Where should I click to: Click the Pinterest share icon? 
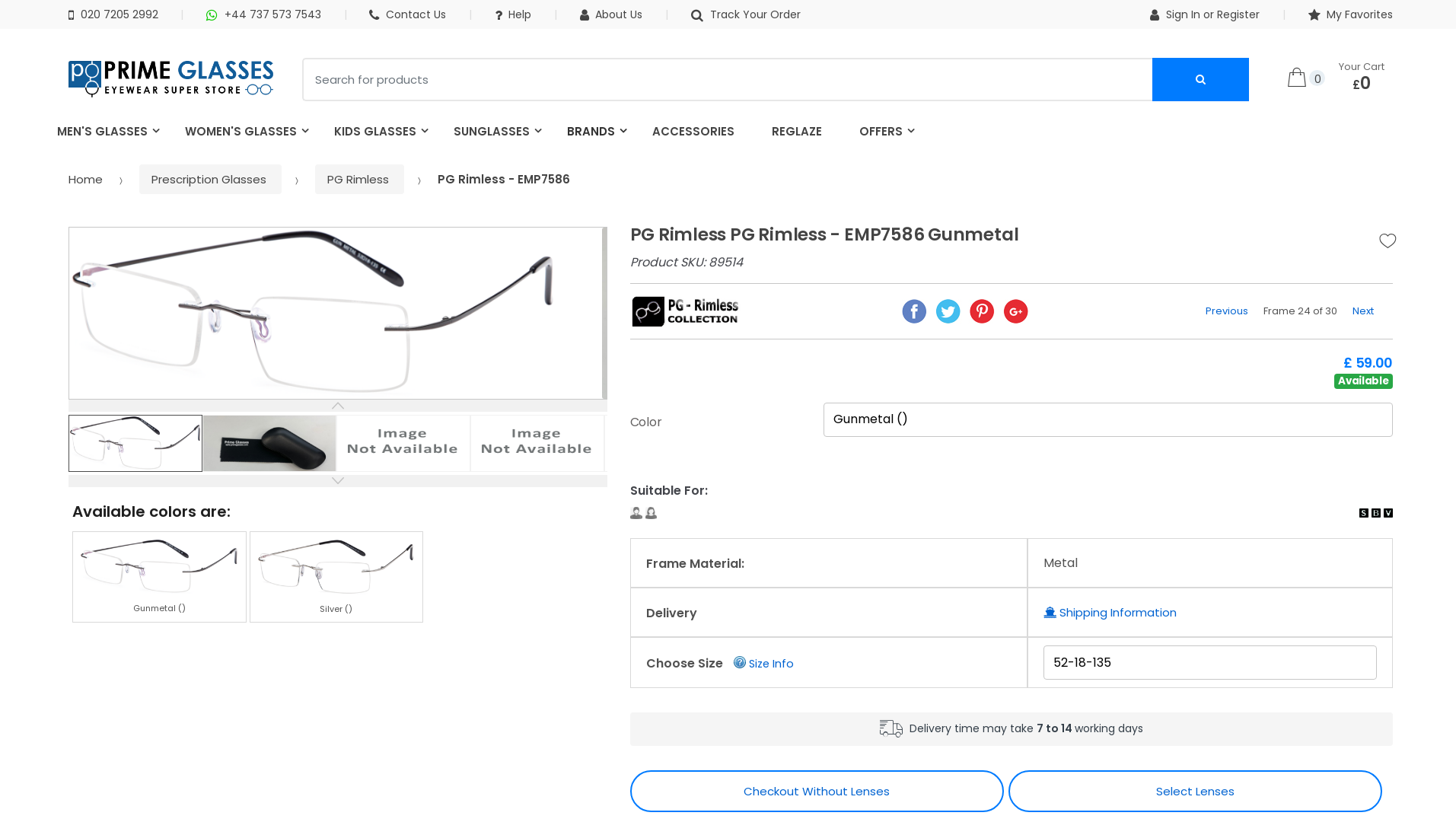[982, 311]
